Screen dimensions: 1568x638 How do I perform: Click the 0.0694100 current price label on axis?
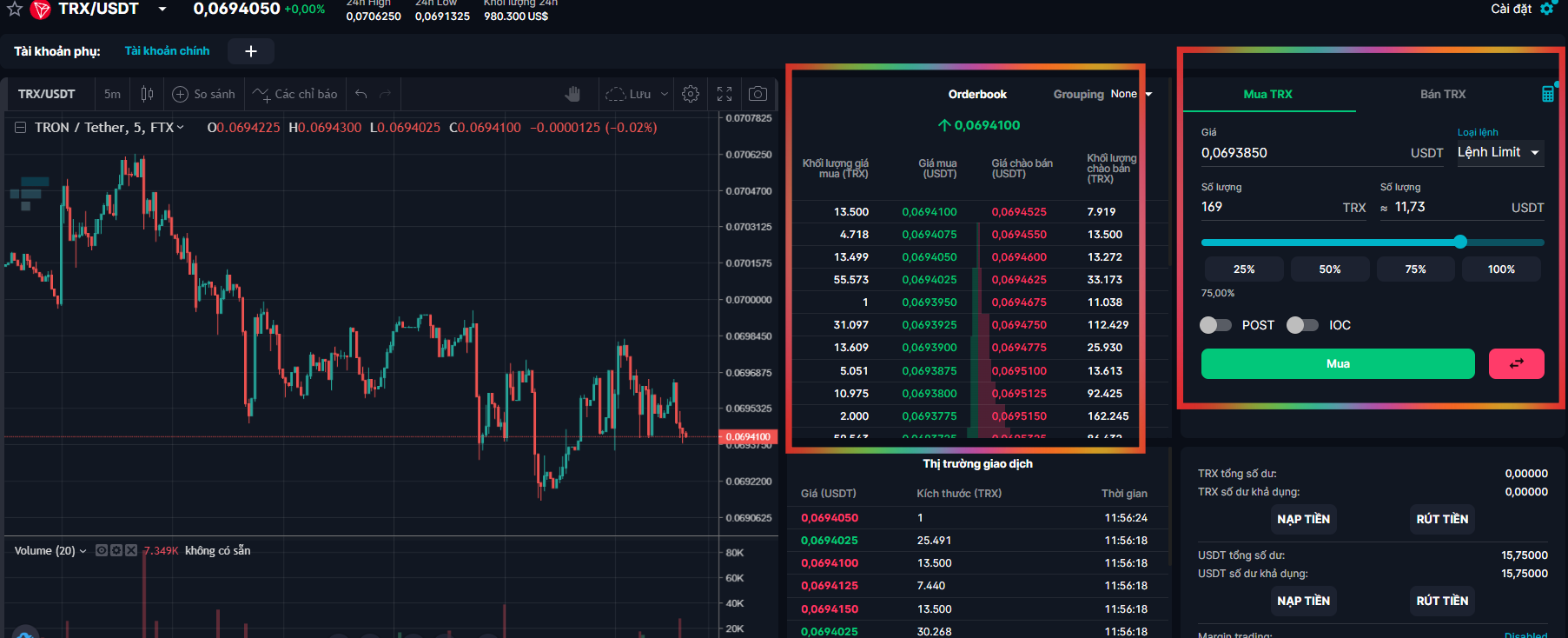[x=747, y=436]
